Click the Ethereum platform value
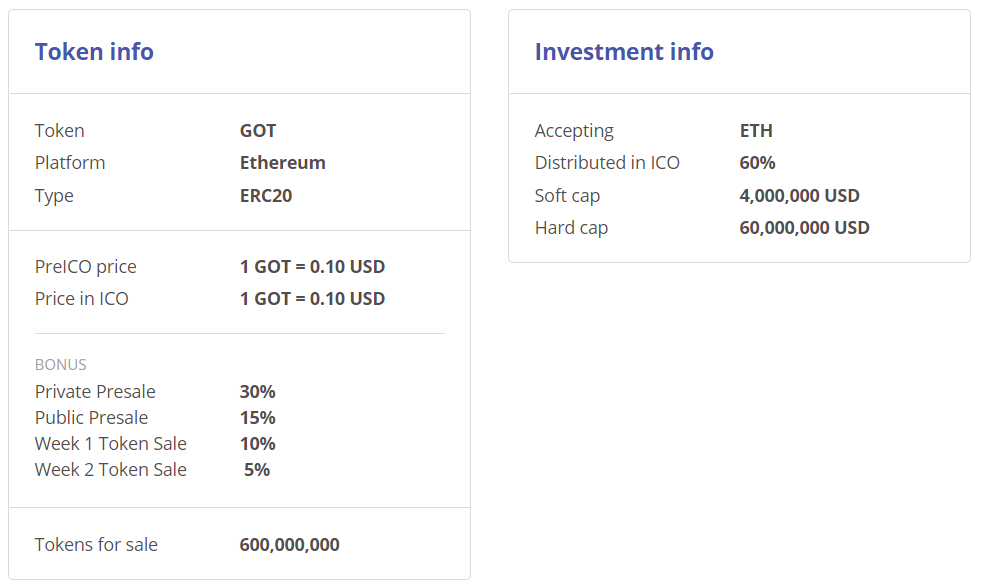The height and width of the screenshot is (588, 983). (283, 163)
